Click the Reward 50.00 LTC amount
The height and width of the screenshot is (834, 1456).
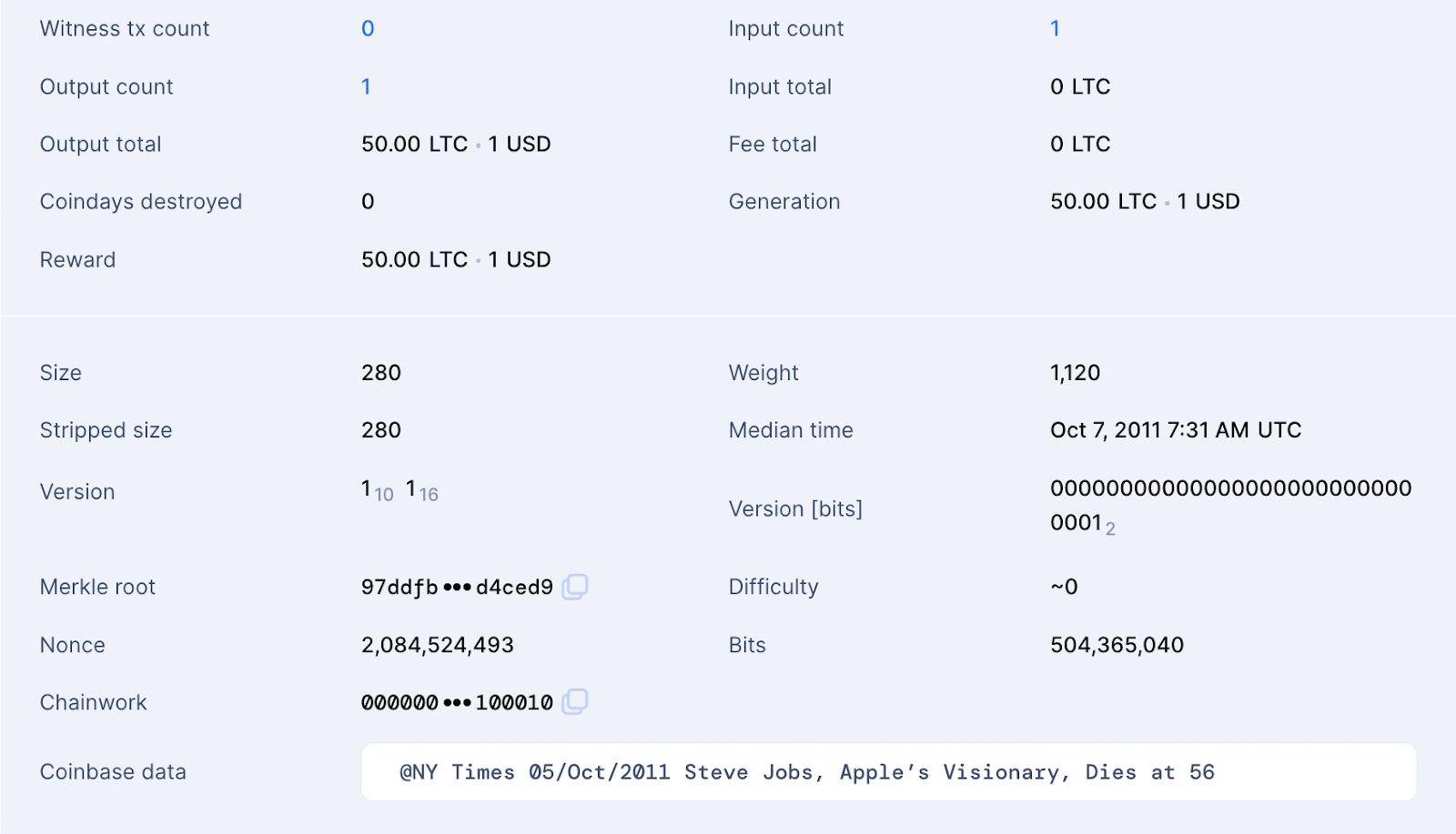[414, 260]
